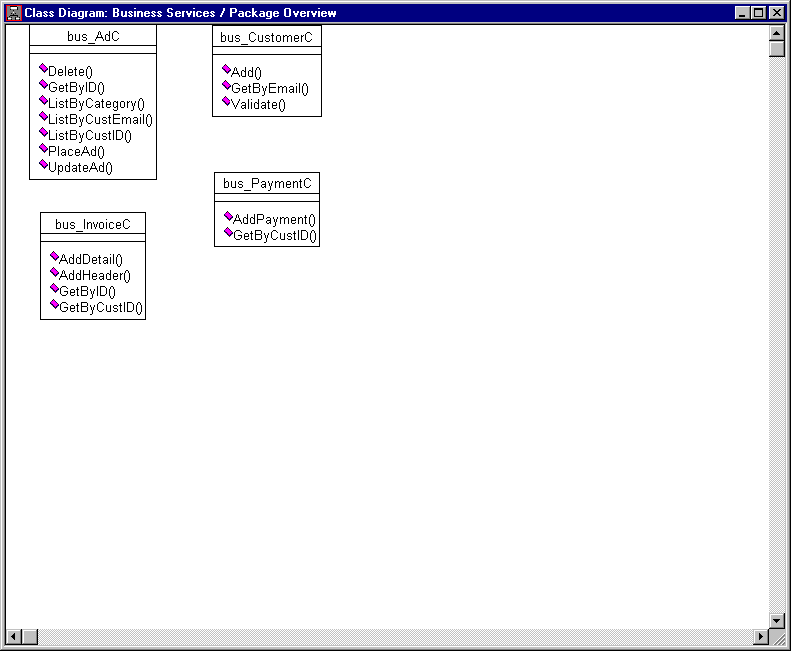Click the AddHeader() operation
Viewport: 791px width, 651px height.
point(95,276)
